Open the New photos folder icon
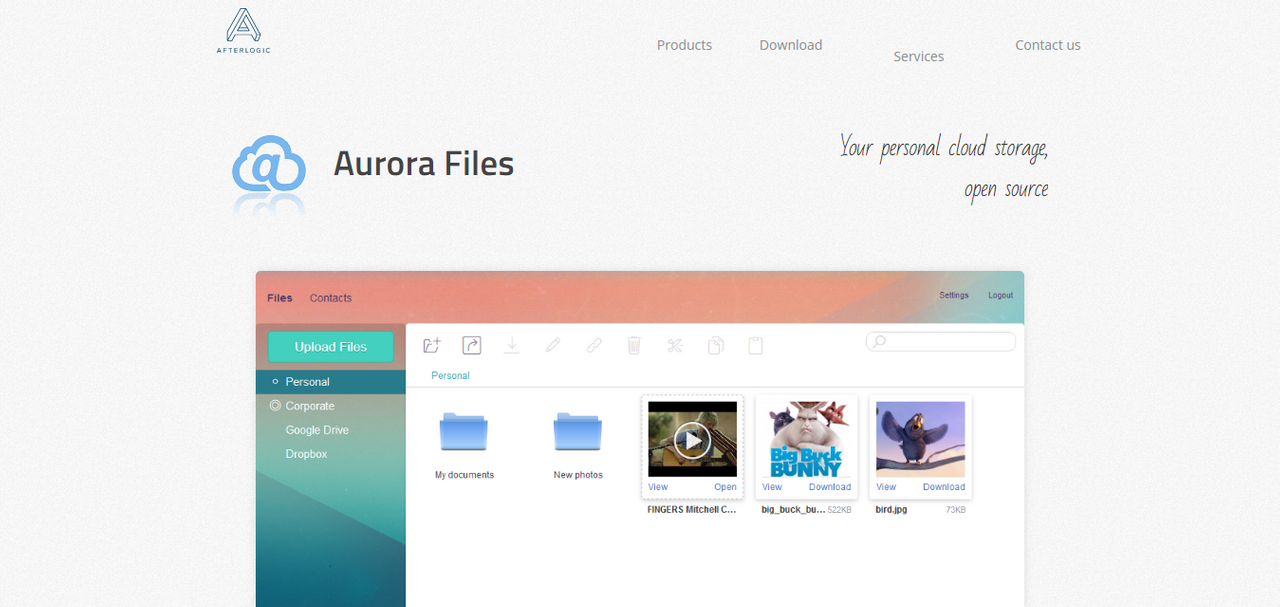This screenshot has height=607, width=1280. point(578,431)
